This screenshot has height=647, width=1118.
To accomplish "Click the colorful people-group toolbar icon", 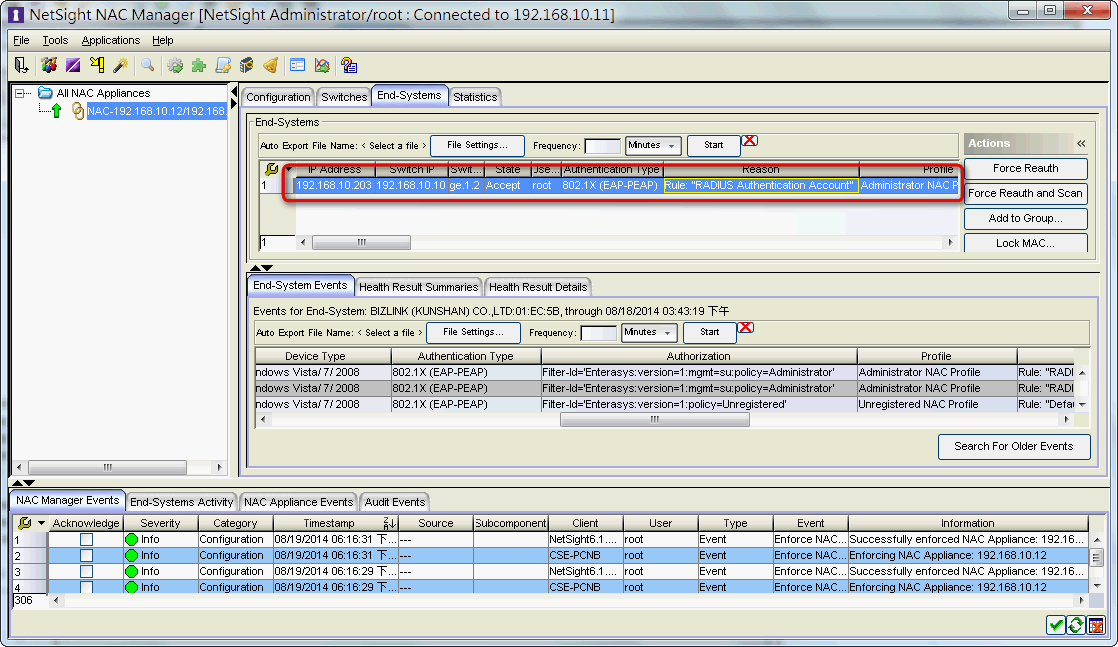I will (x=49, y=66).
